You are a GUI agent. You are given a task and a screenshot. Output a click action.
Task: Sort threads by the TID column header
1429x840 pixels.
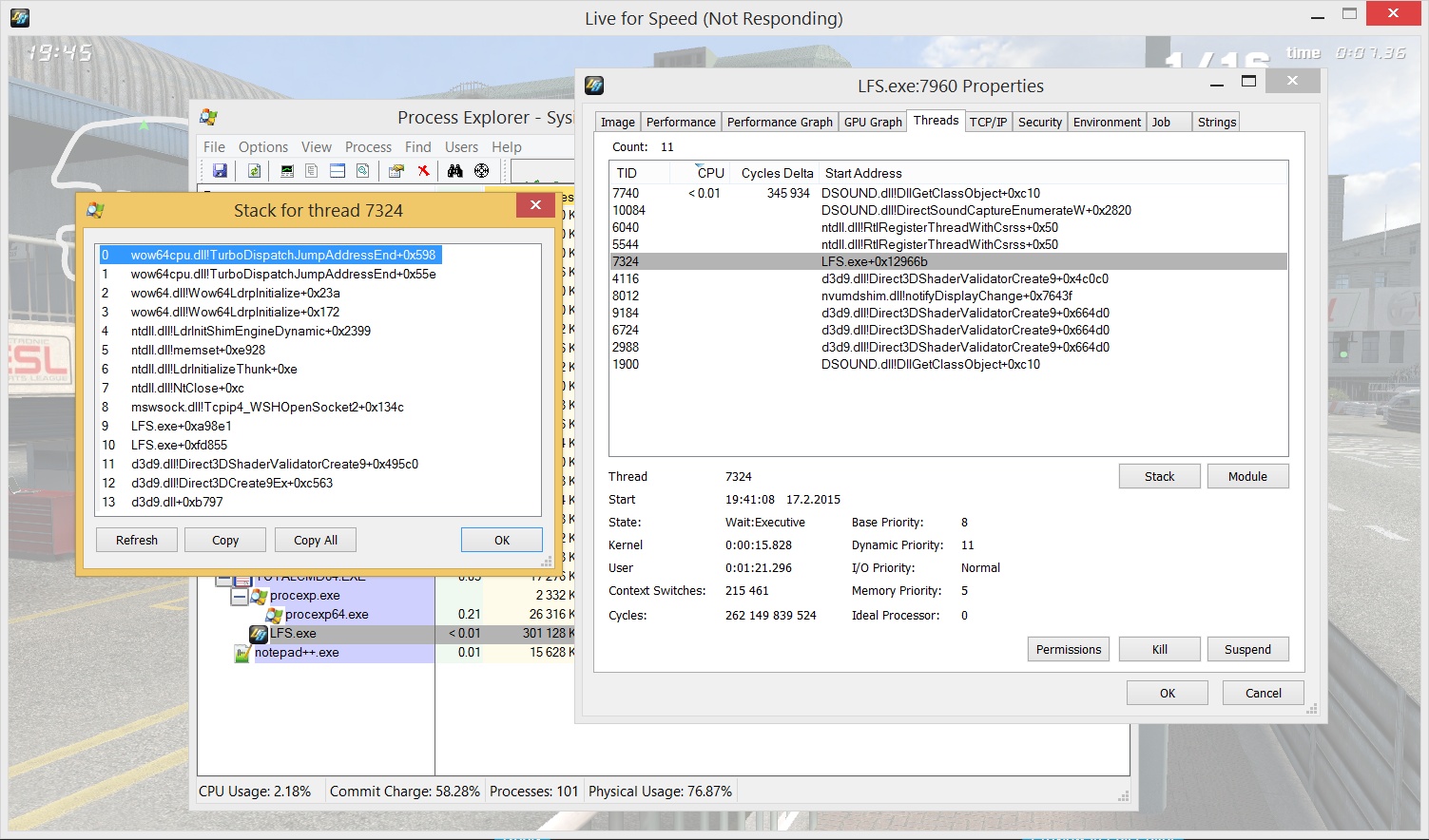point(640,173)
